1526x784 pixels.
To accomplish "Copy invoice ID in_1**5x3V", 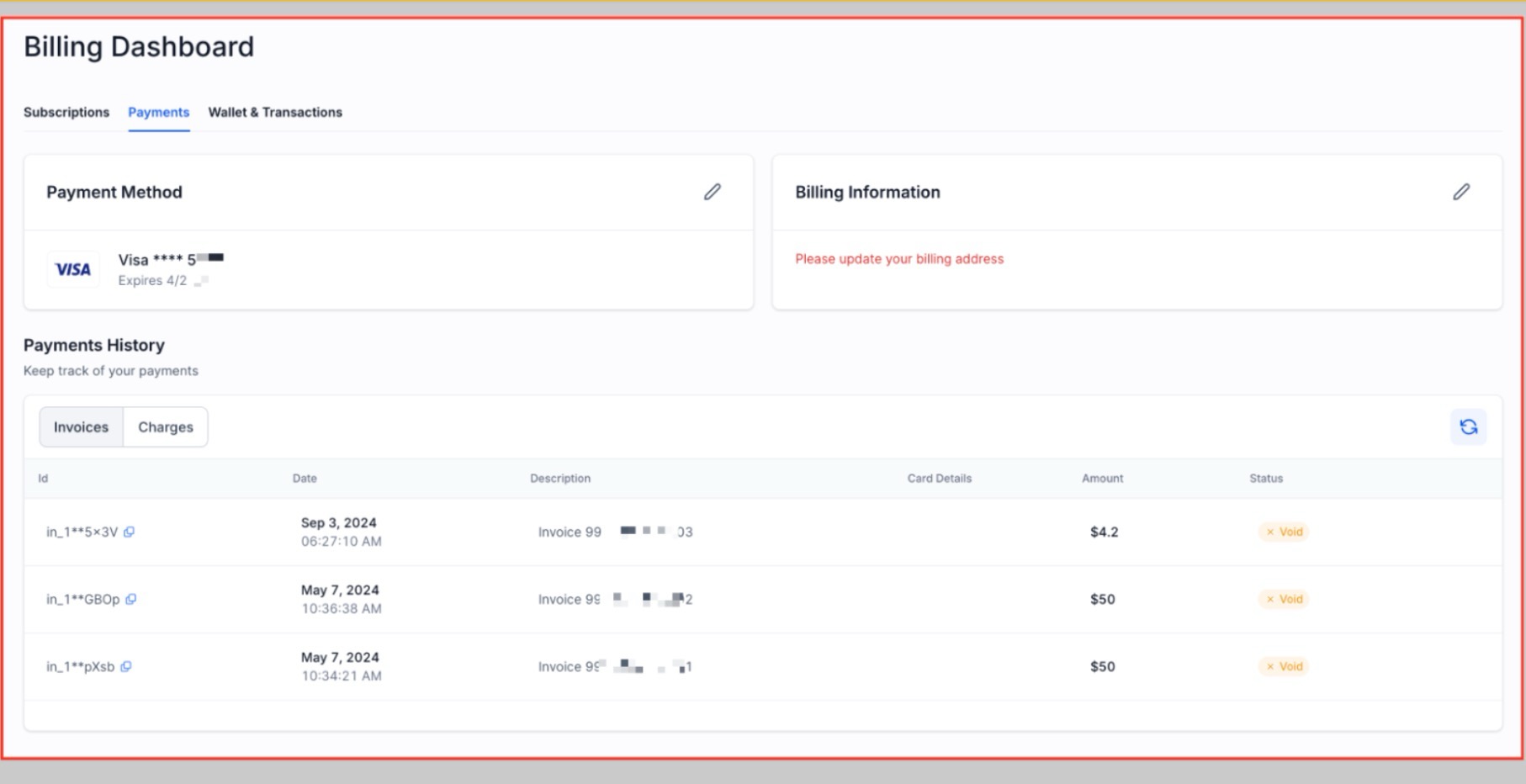I will [129, 532].
